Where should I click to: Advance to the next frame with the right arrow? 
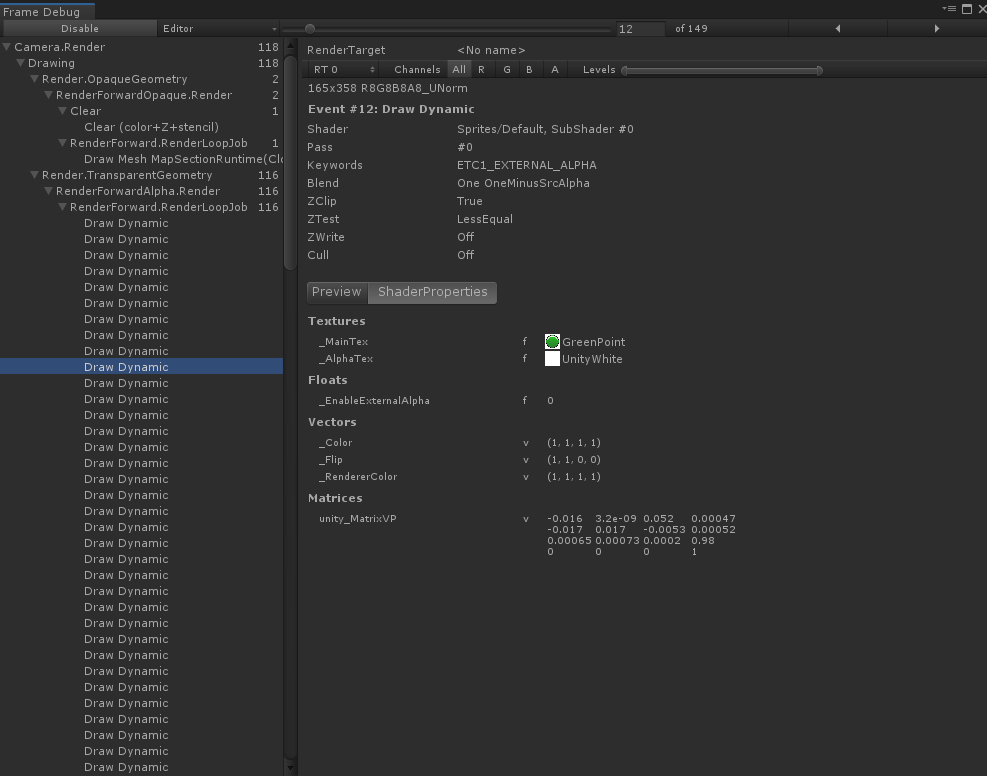[935, 28]
